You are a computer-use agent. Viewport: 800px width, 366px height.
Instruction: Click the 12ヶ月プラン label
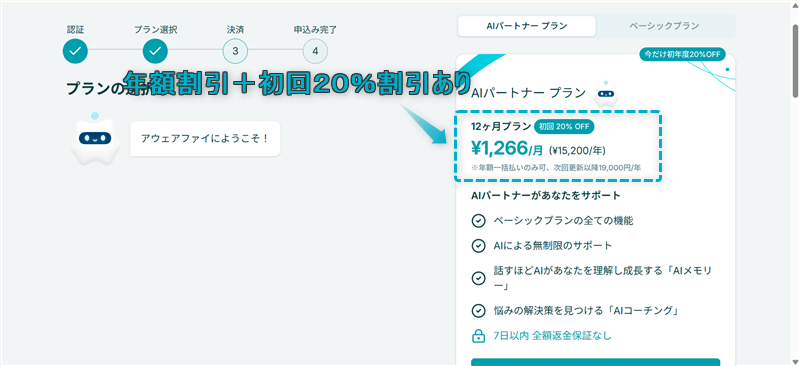501,127
